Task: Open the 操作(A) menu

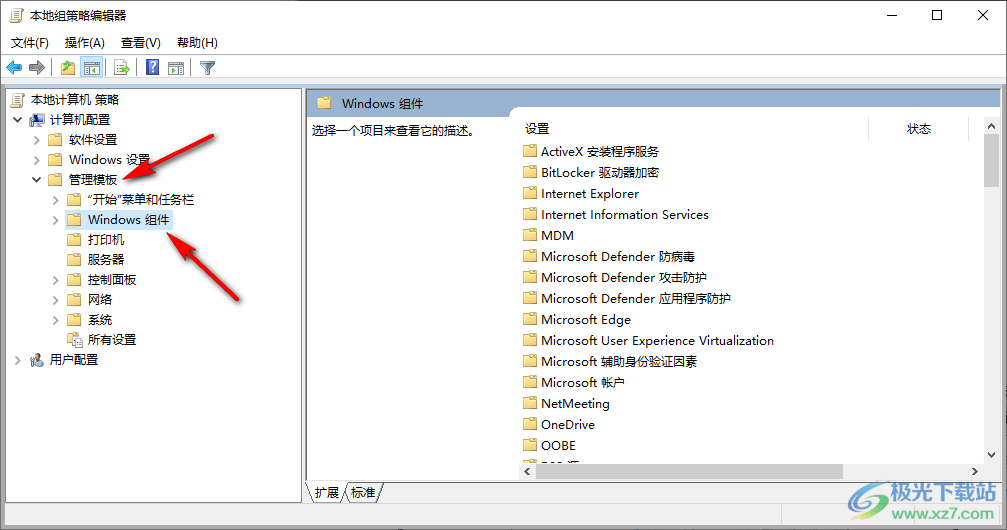Action: [85, 43]
